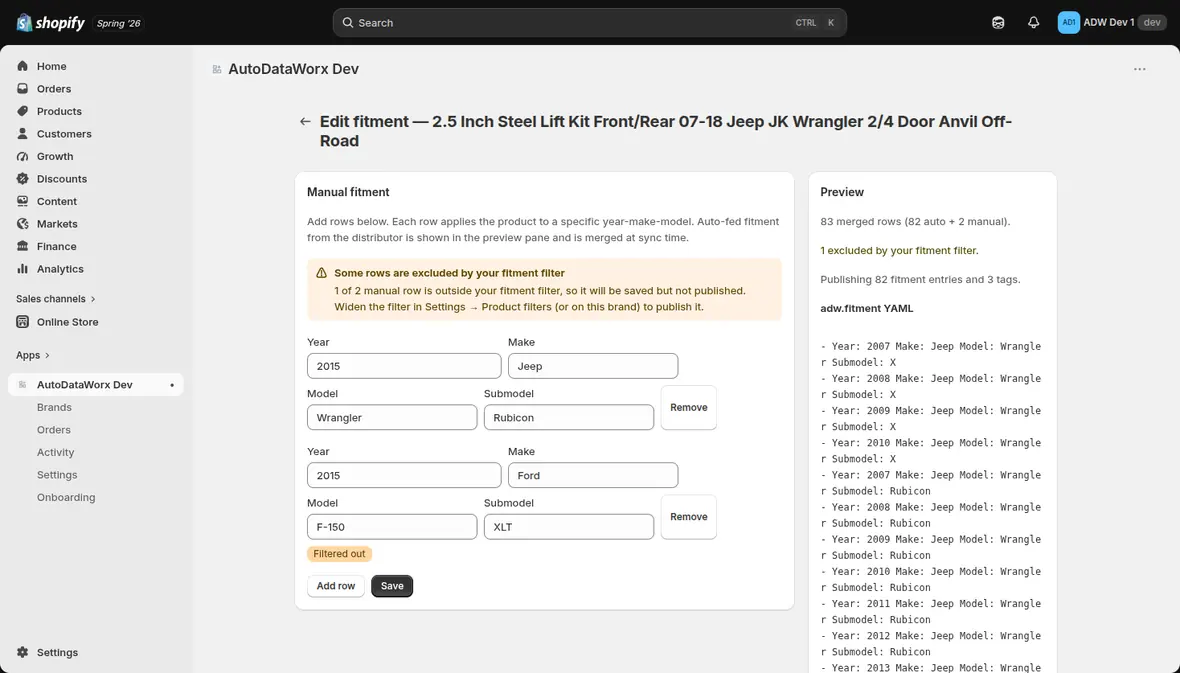
Task: Click the Submodel field containing Rubicon
Action: point(569,418)
